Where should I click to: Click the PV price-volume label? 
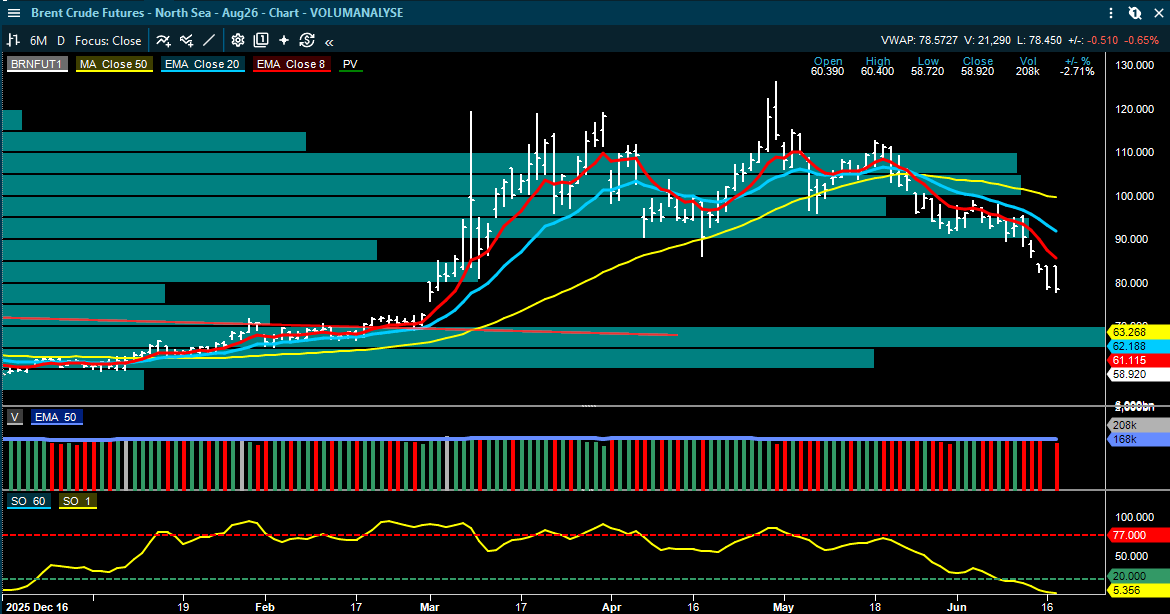(350, 64)
